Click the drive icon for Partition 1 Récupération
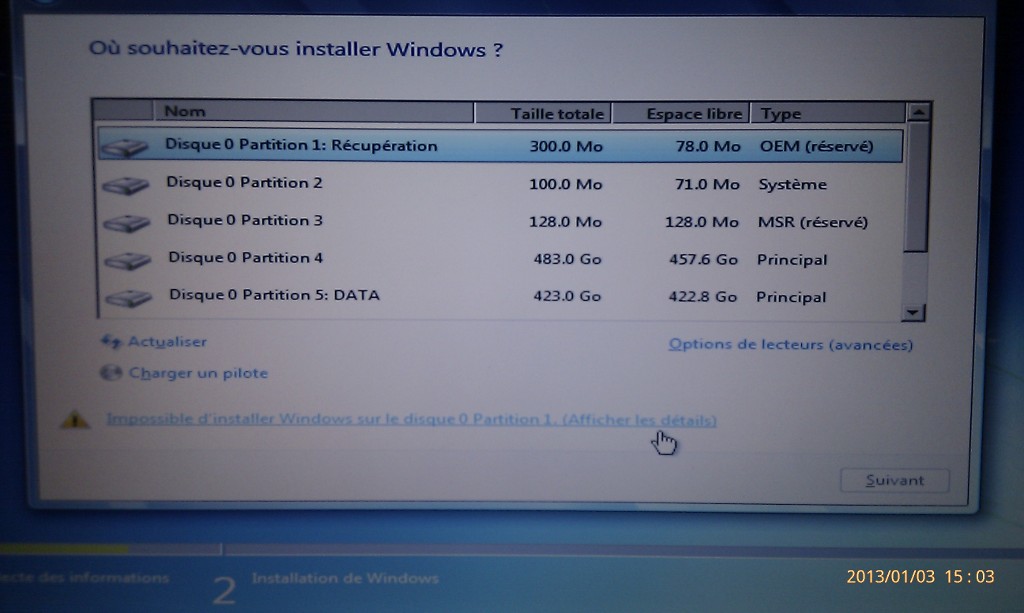This screenshot has height=613, width=1024. click(125, 148)
